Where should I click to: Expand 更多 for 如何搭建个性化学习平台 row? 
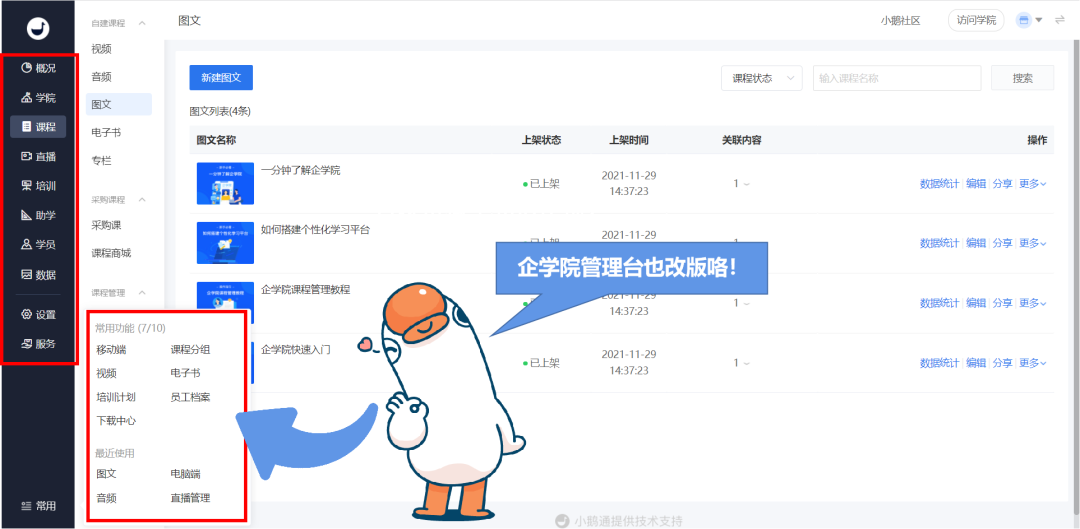(x=1032, y=243)
